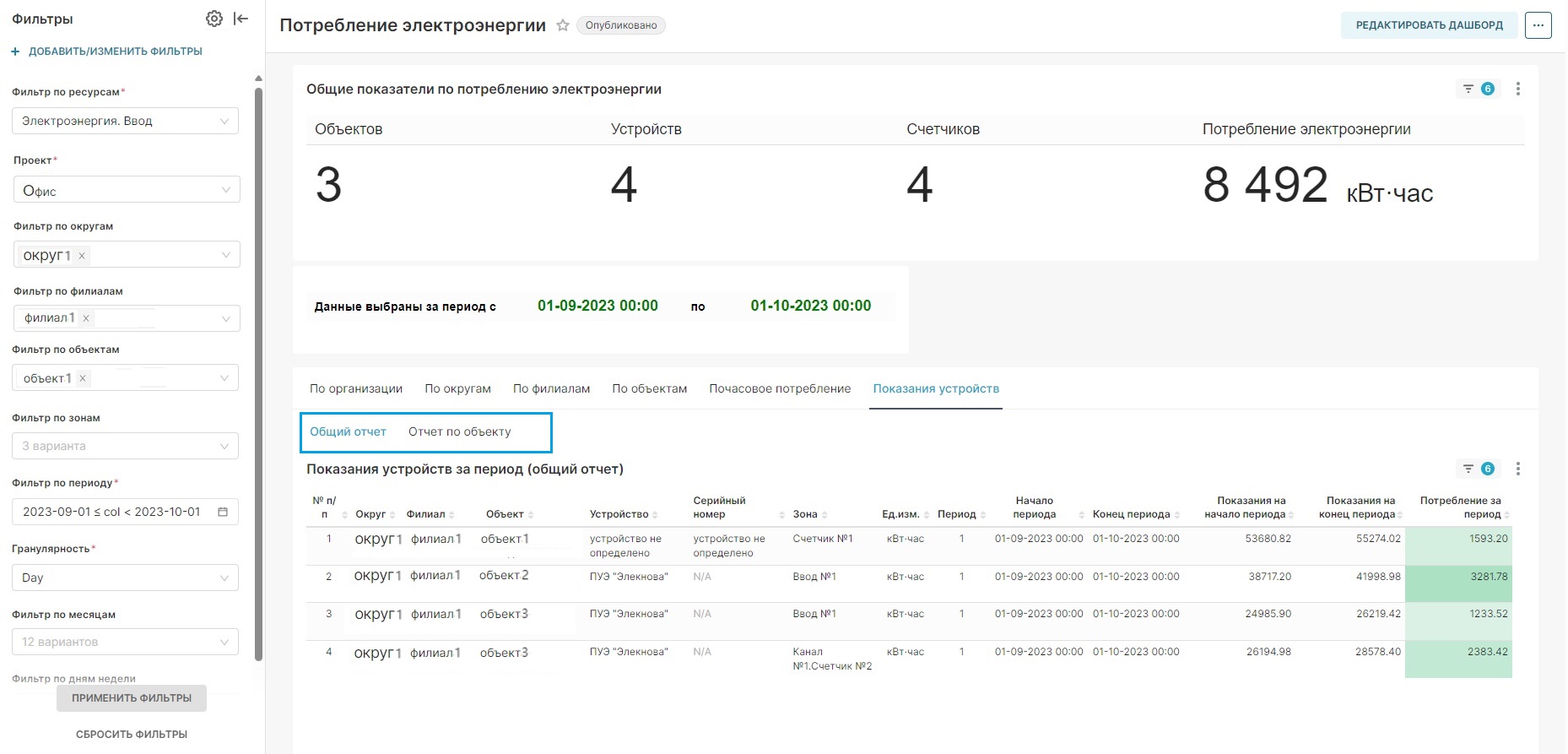Switch to По объектам tab

coord(650,389)
